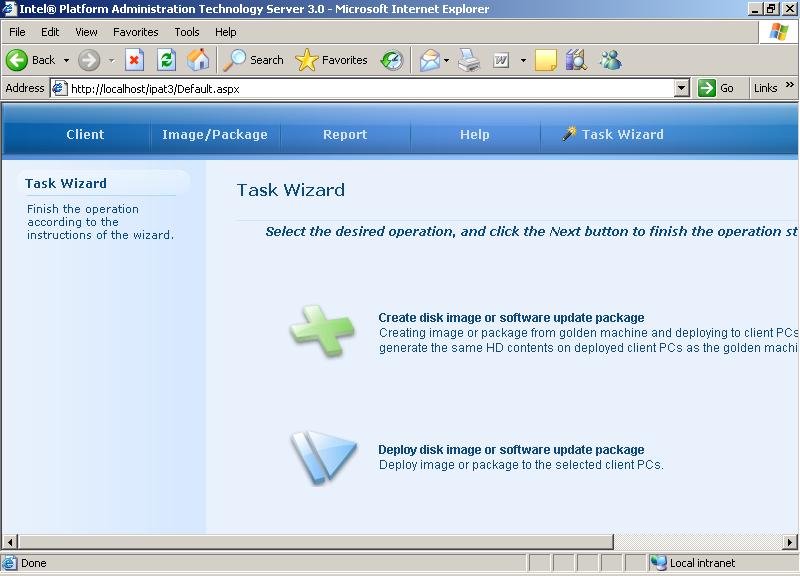Expand the Back button history dropdown
Image resolution: width=800 pixels, height=576 pixels.
tap(67, 60)
